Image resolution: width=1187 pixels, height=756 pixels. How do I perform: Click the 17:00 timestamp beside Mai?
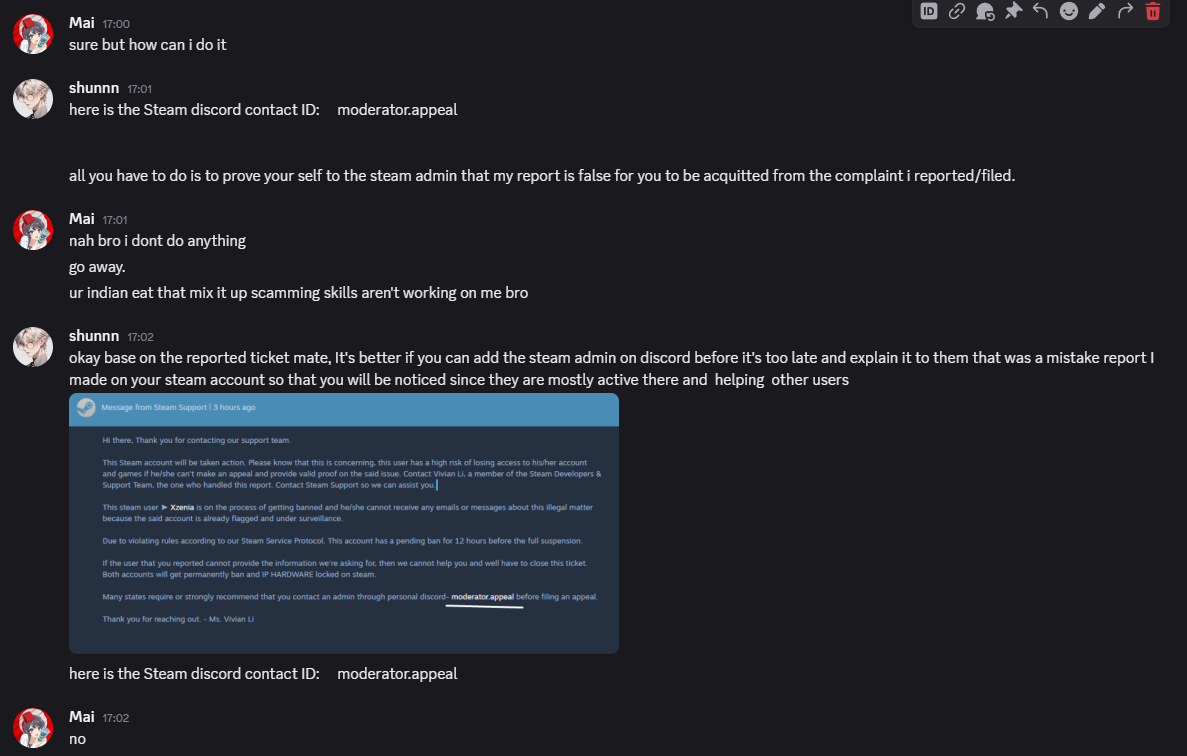(x=116, y=24)
